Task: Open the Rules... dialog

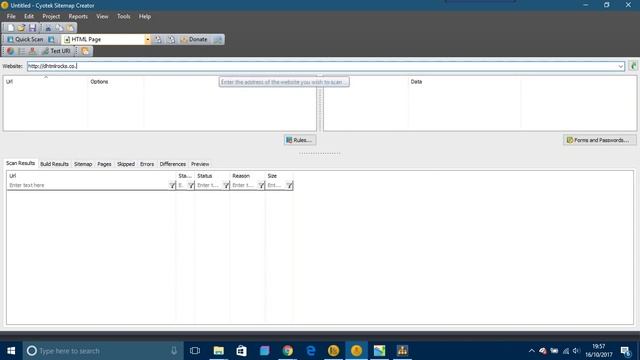Action: (300, 140)
